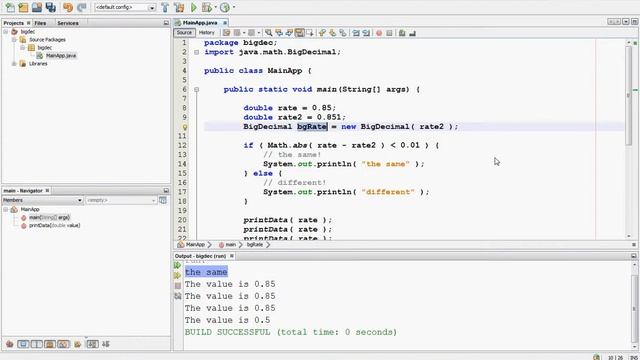Start macro recording with red dot
The height and width of the screenshot is (360, 640).
[379, 33]
